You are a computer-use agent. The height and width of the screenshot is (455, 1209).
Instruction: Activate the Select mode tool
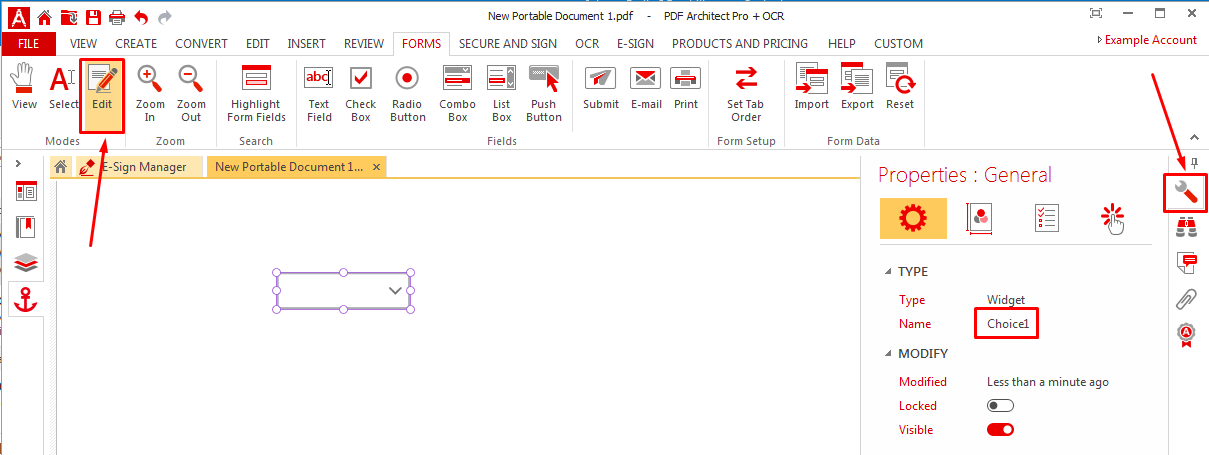pos(63,87)
